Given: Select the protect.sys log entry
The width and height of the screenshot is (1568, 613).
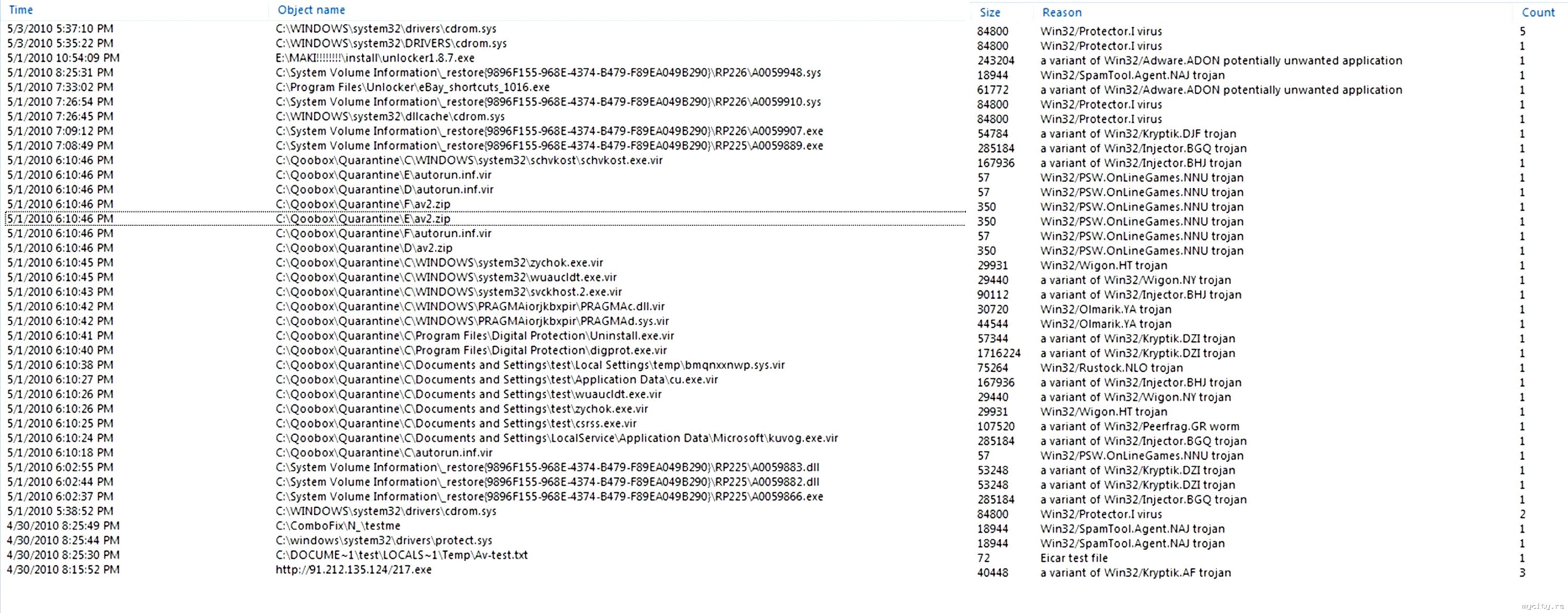Looking at the screenshot, I should click(485, 540).
